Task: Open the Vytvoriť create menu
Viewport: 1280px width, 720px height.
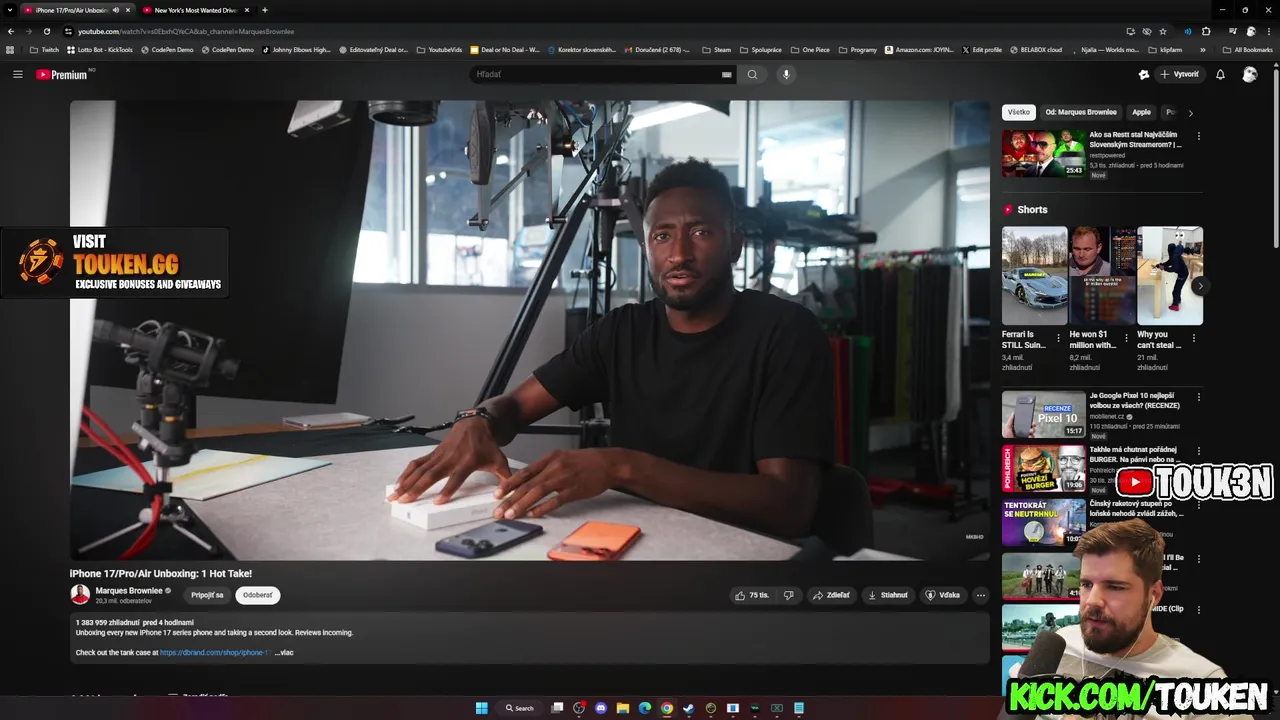Action: (x=1179, y=74)
